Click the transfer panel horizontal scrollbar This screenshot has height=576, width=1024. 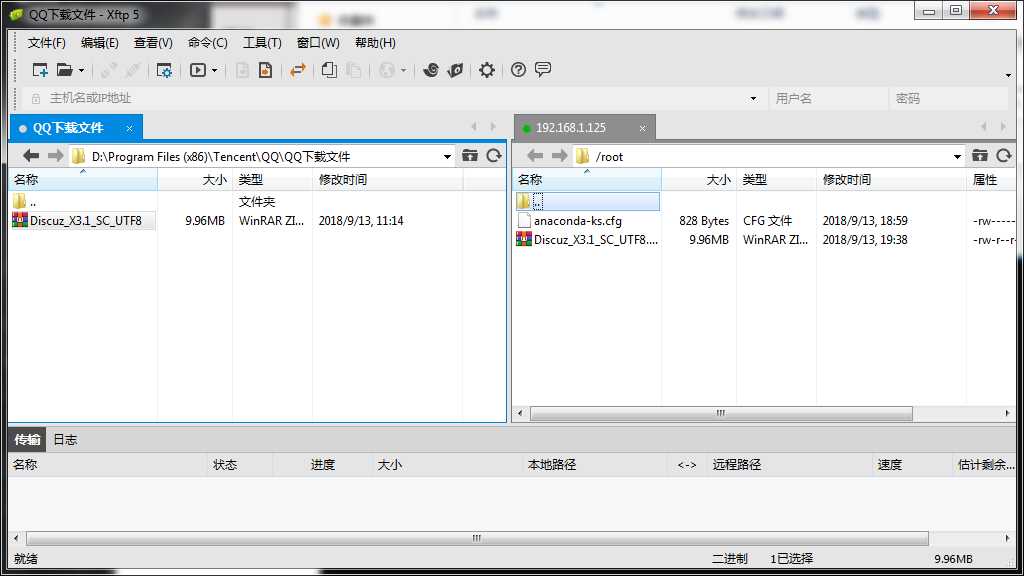click(x=477, y=538)
